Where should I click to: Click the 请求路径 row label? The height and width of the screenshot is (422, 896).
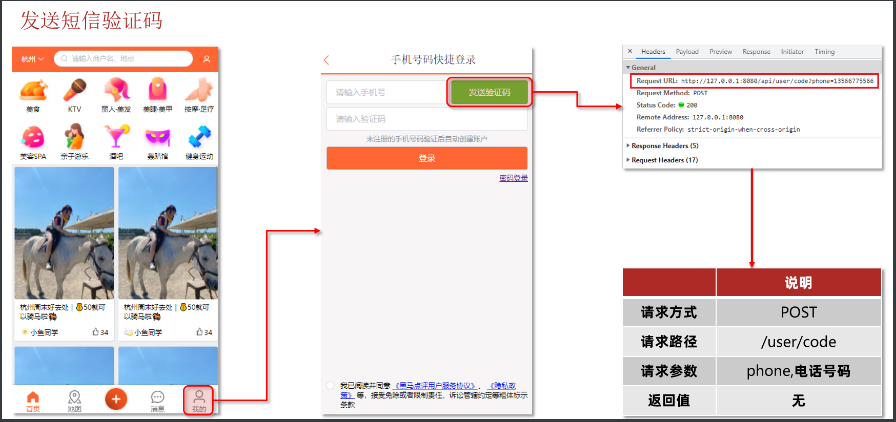coord(669,342)
